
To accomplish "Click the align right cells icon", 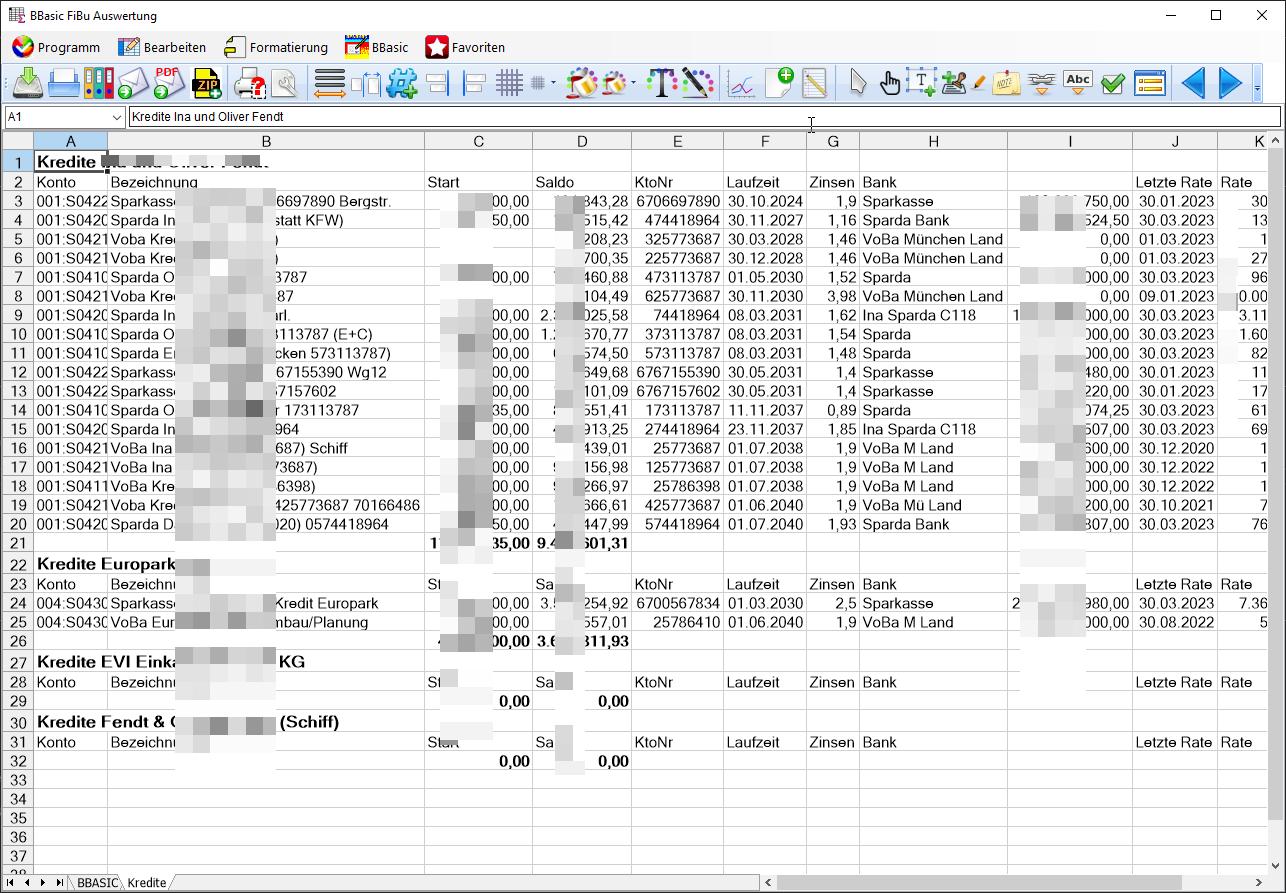I will tap(437, 84).
